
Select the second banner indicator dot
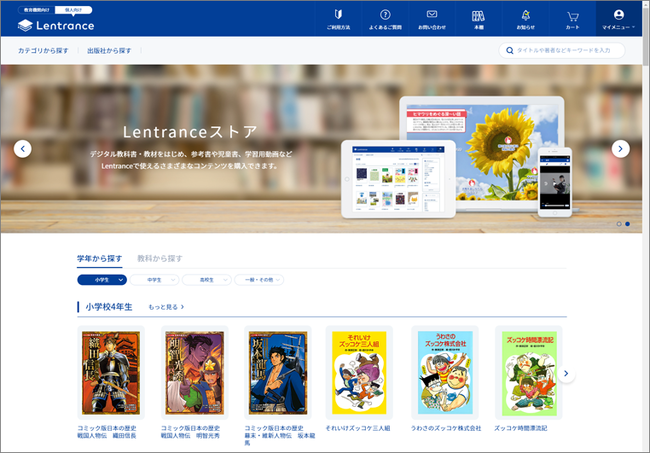(x=628, y=224)
